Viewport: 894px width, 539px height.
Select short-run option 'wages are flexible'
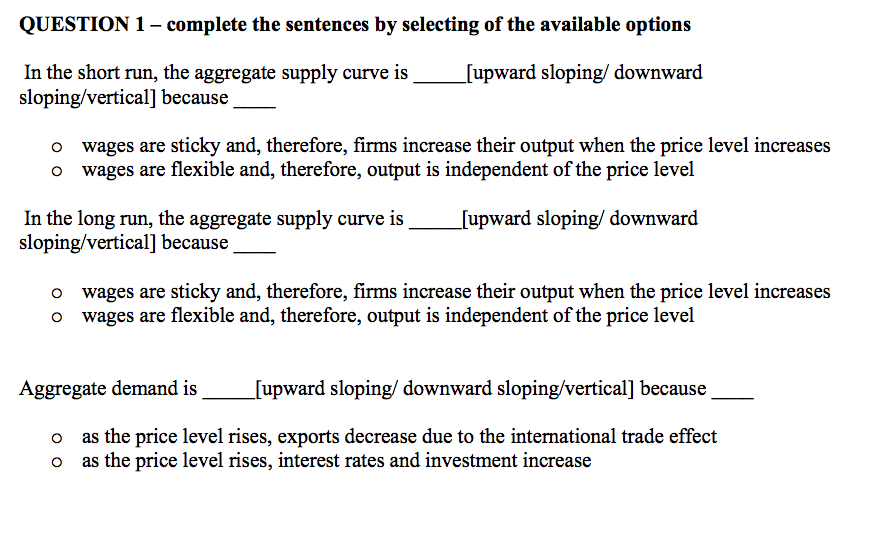[x=60, y=172]
